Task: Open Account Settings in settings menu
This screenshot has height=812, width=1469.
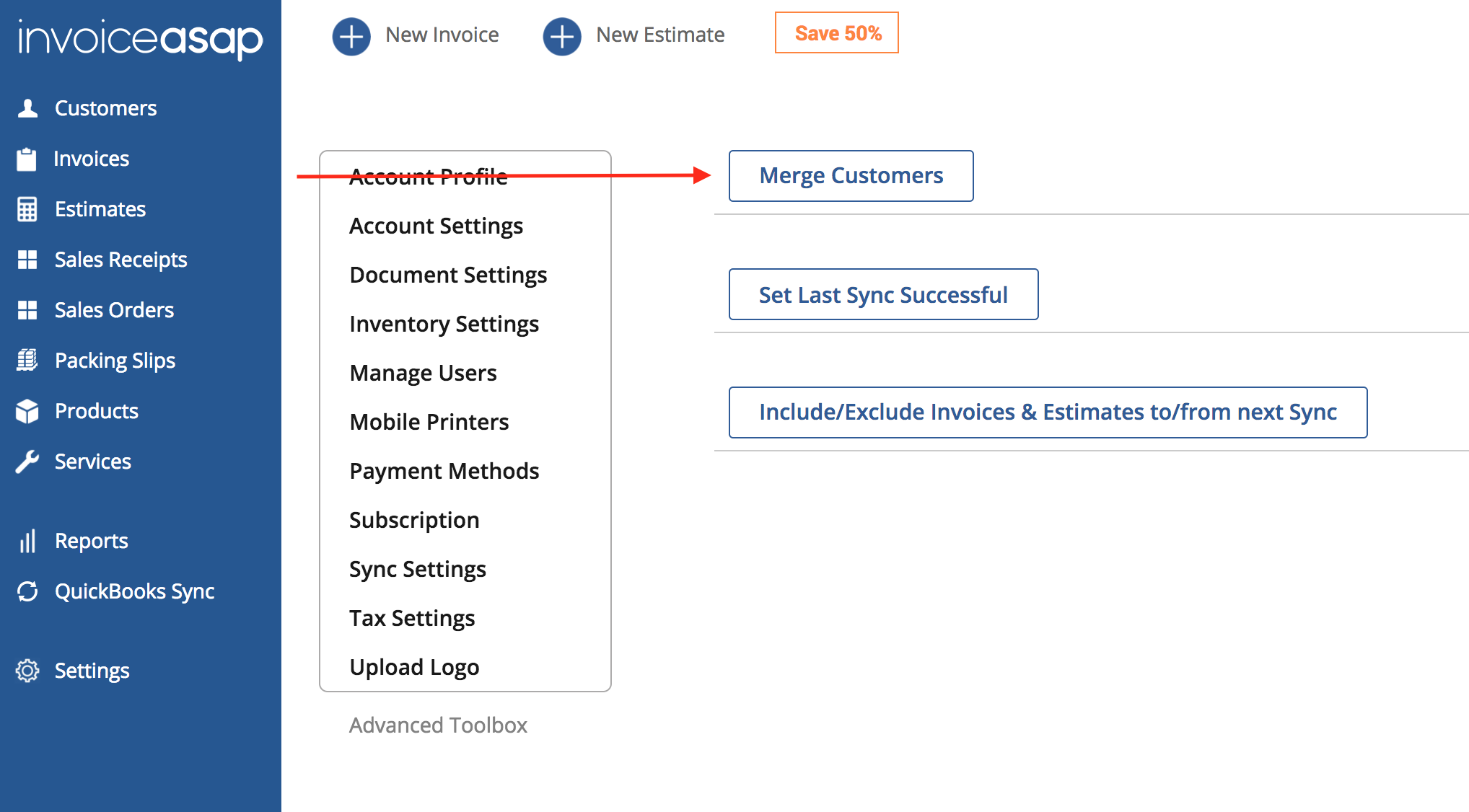Action: [436, 226]
